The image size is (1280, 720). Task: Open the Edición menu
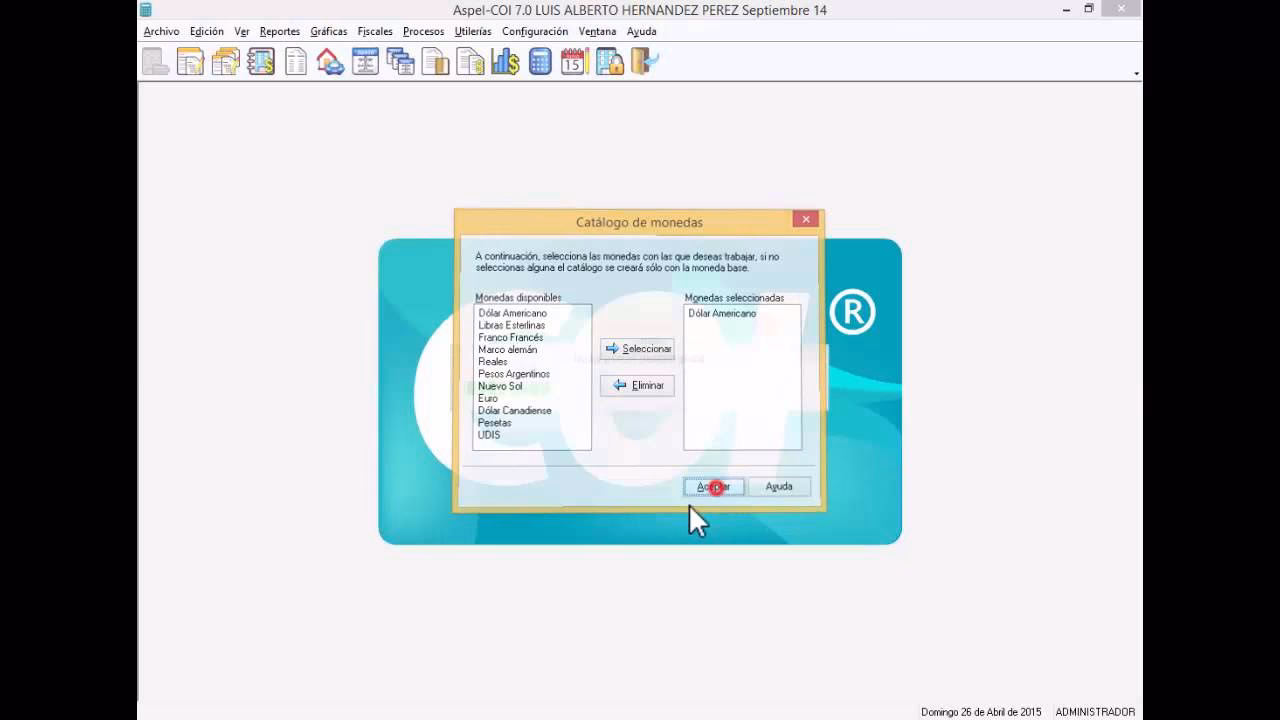207,32
